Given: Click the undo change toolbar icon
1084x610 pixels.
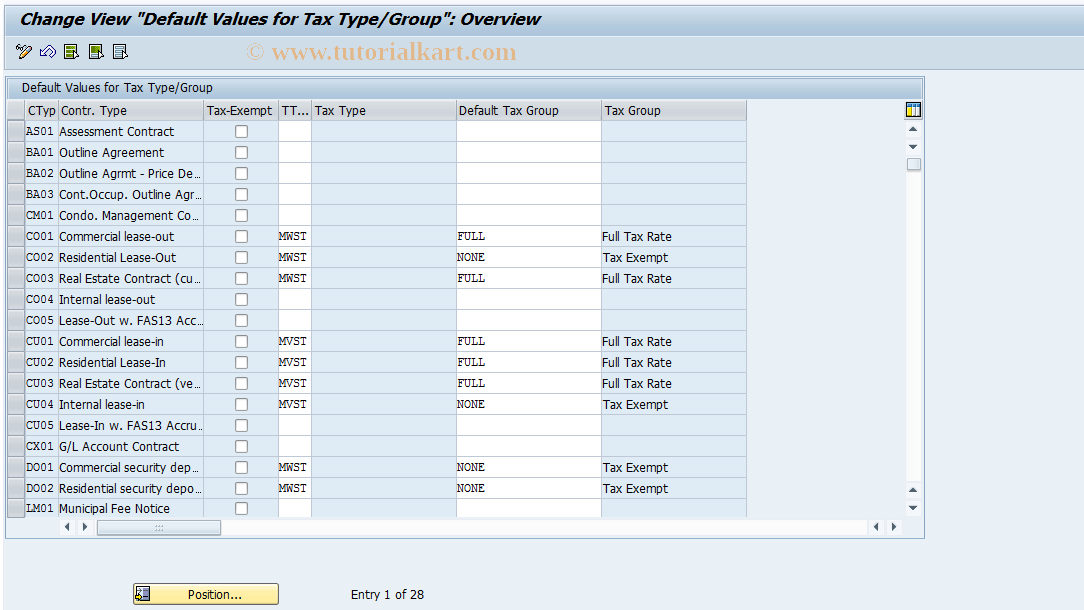Looking at the screenshot, I should tap(48, 51).
